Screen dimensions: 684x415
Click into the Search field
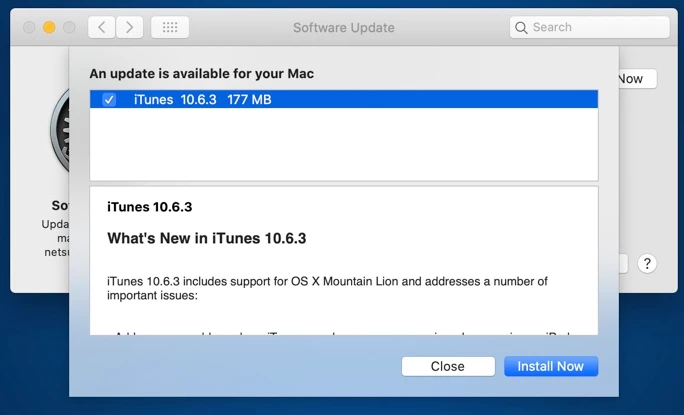click(589, 27)
